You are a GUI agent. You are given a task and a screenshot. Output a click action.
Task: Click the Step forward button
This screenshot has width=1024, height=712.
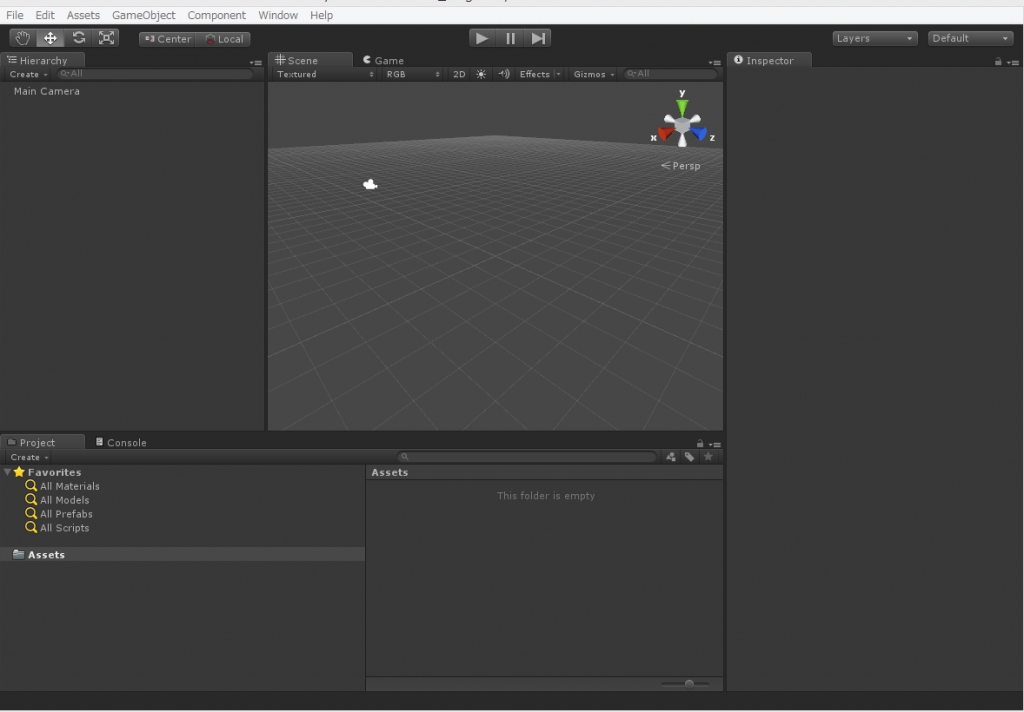pyautogui.click(x=537, y=39)
